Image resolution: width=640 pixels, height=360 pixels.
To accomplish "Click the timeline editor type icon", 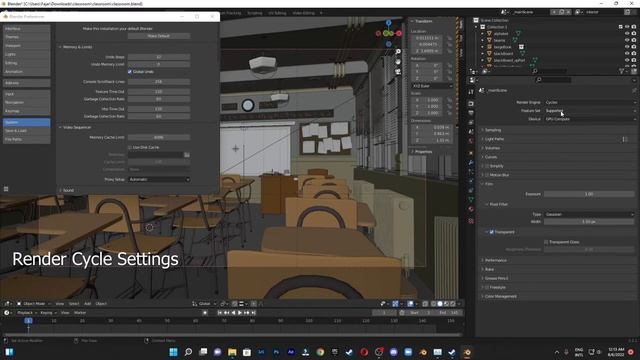I will pyautogui.click(x=7, y=313).
